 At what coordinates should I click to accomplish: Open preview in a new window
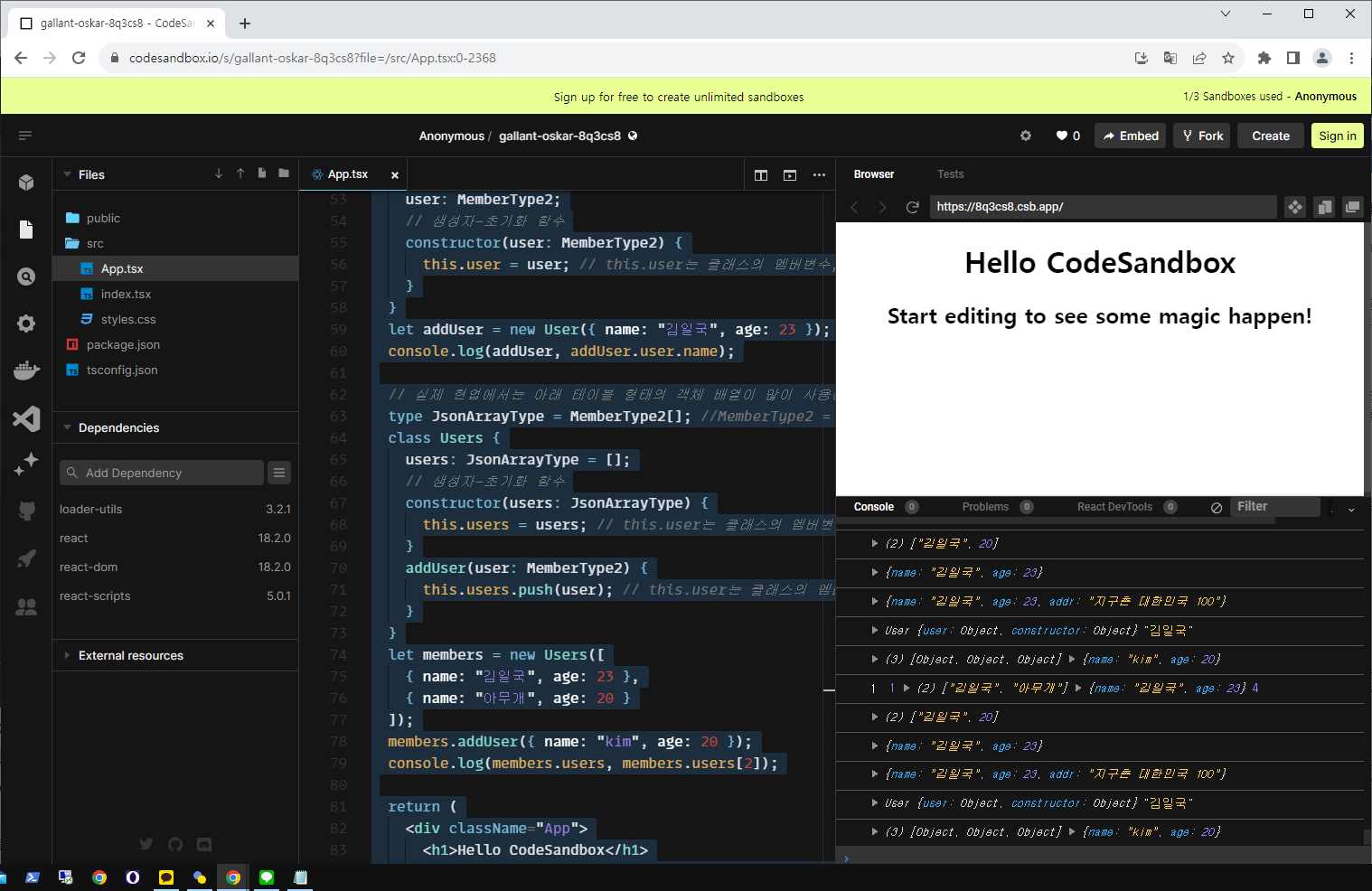tap(1353, 207)
